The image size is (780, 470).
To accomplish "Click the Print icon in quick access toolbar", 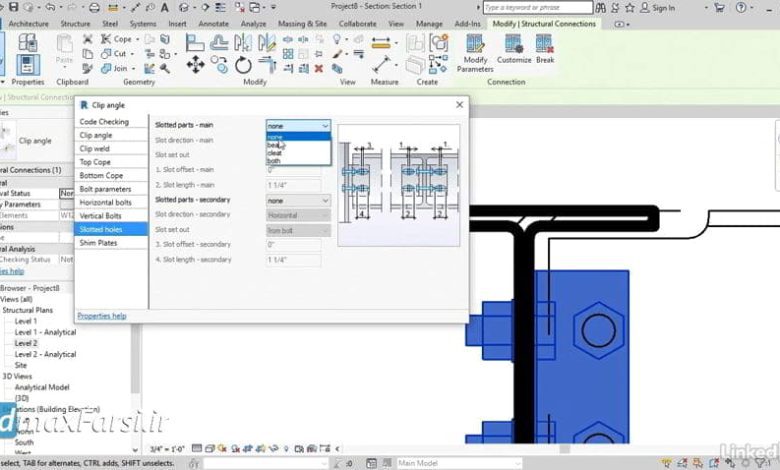I will click(94, 7).
